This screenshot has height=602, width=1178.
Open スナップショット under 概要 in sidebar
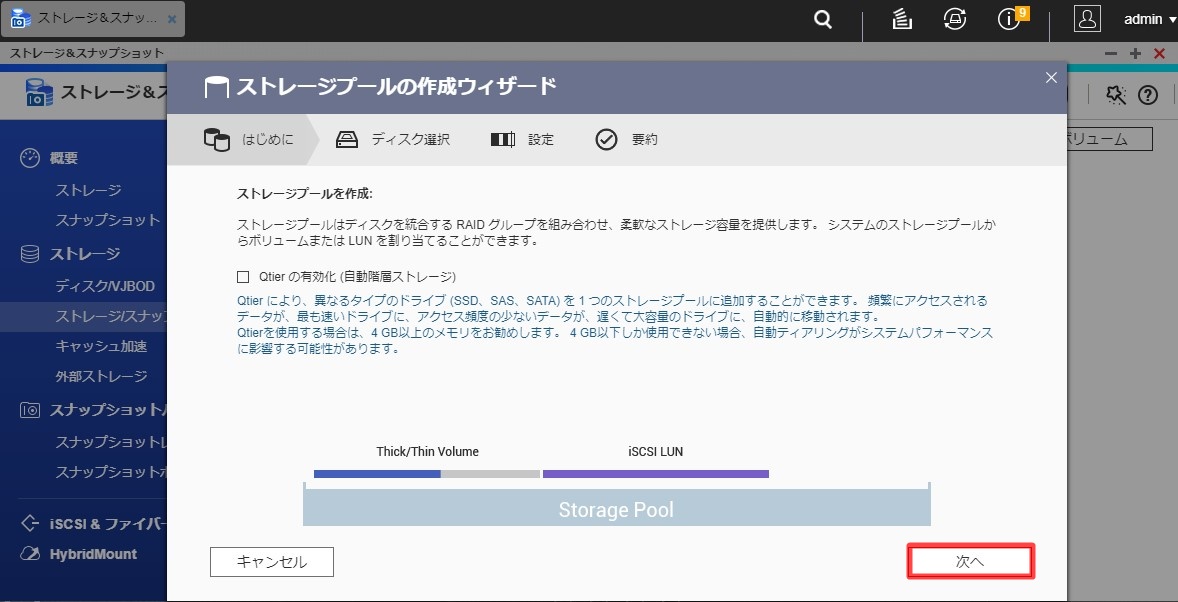[107, 220]
